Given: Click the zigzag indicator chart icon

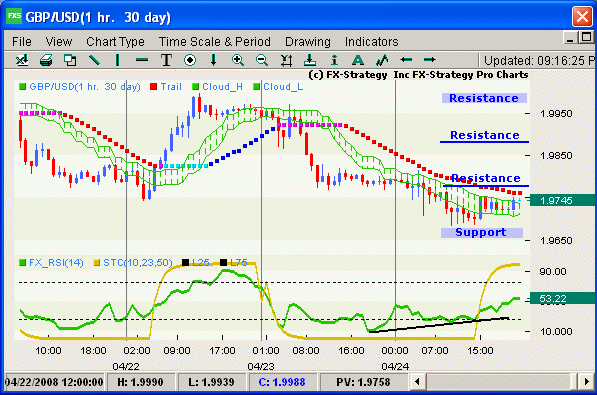Looking at the screenshot, I should pos(382,60).
